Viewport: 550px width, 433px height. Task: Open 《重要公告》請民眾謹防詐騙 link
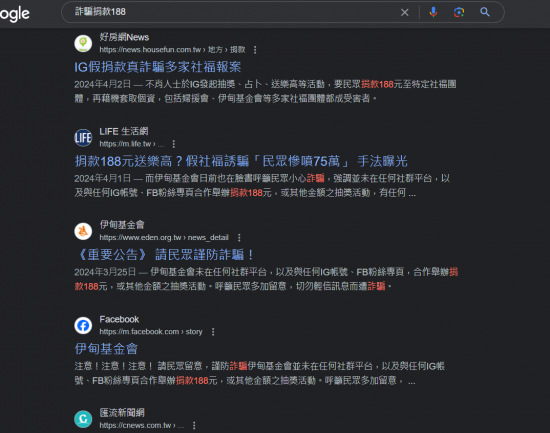click(164, 255)
